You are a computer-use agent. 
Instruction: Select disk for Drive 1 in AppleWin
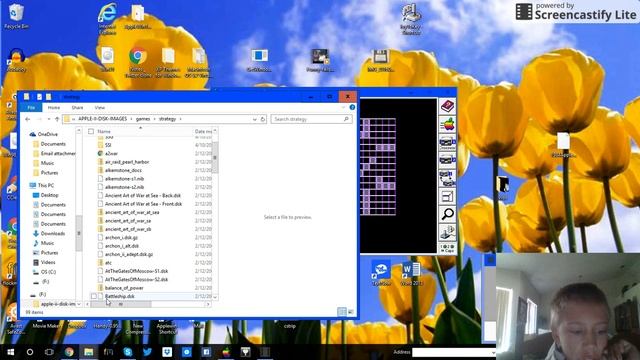pos(447,142)
